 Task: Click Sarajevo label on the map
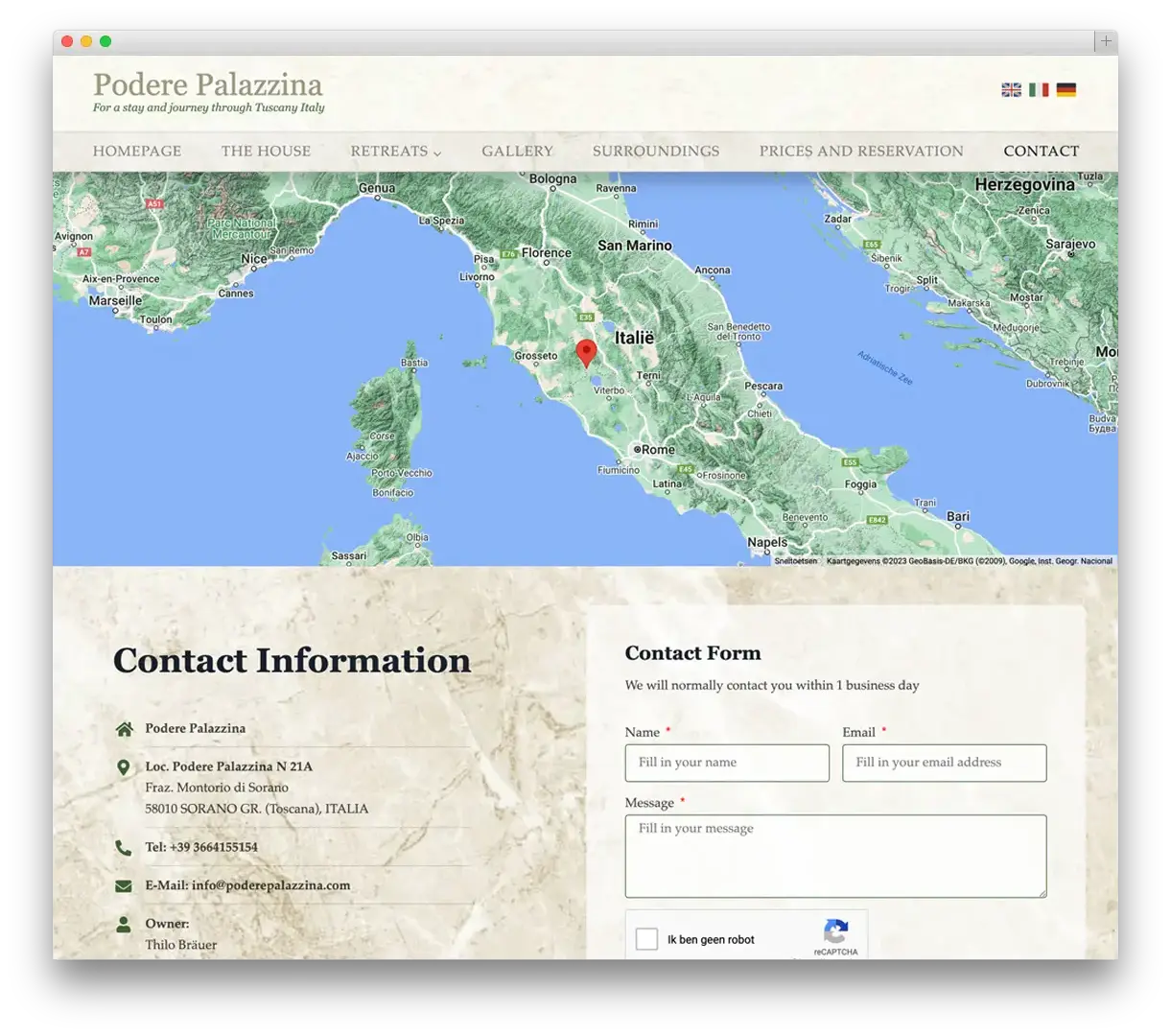coord(1070,245)
